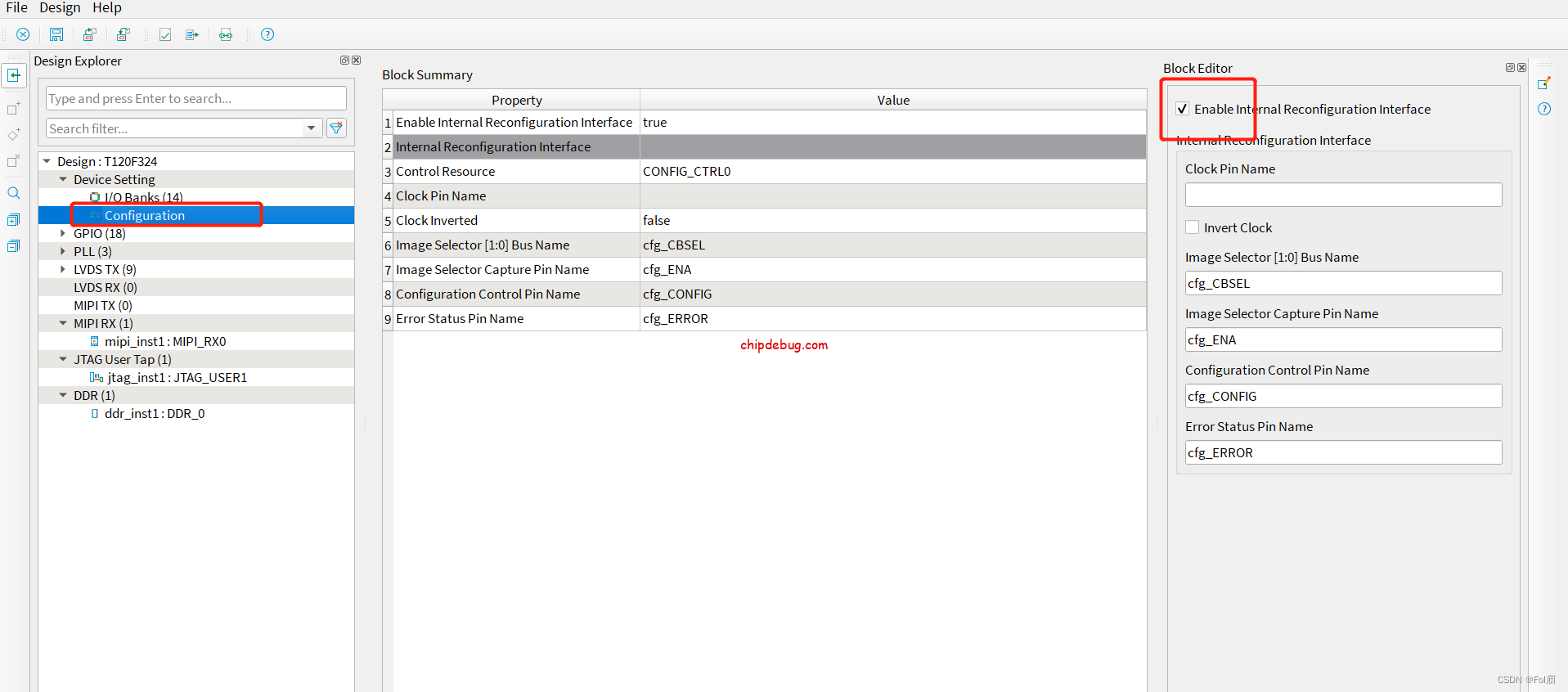Screen dimensions: 1568x692
Task: Click the green link icon in toolbar
Action: pyautogui.click(x=226, y=34)
